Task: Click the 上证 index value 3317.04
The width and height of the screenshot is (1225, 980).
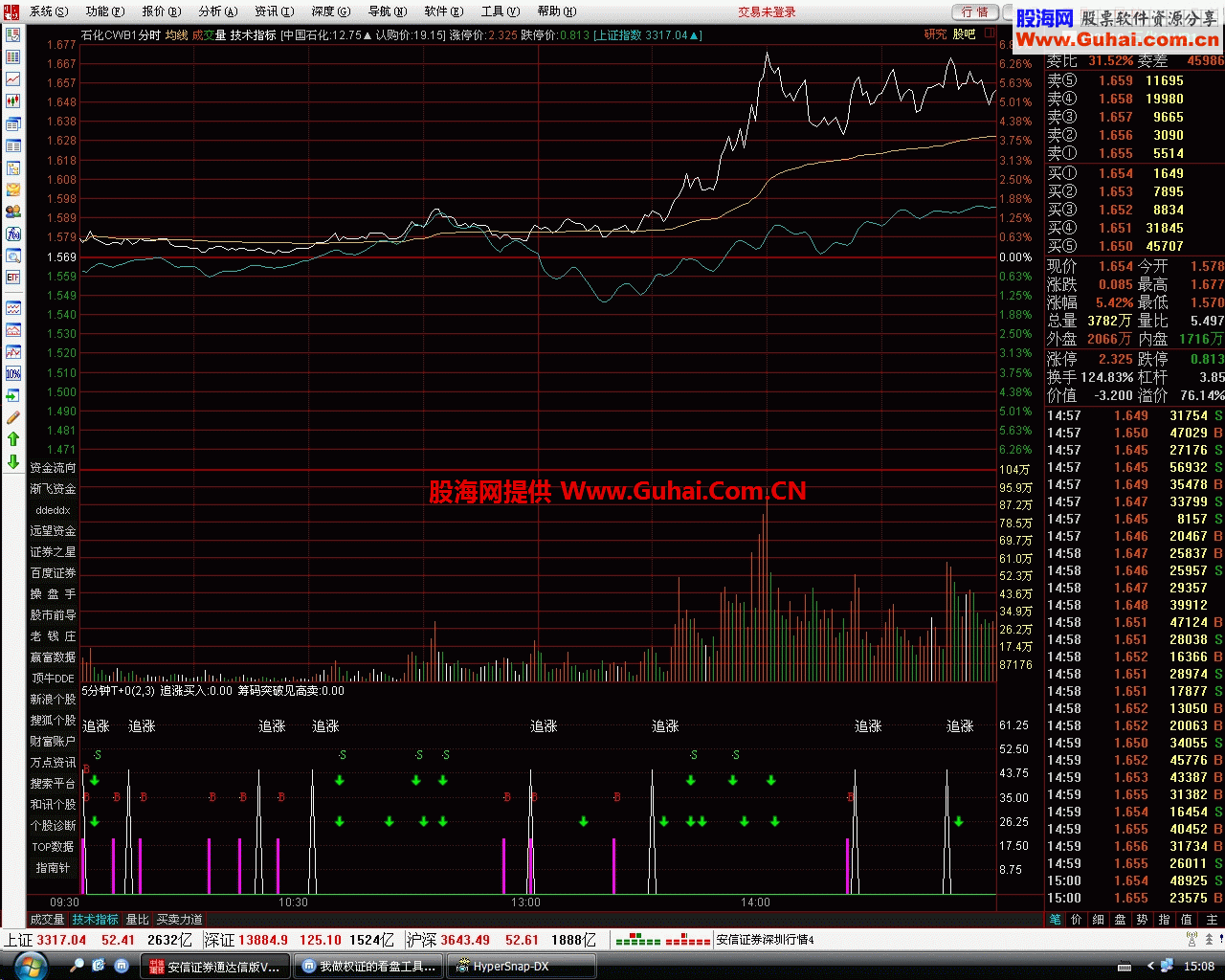Action: pyautogui.click(x=61, y=940)
